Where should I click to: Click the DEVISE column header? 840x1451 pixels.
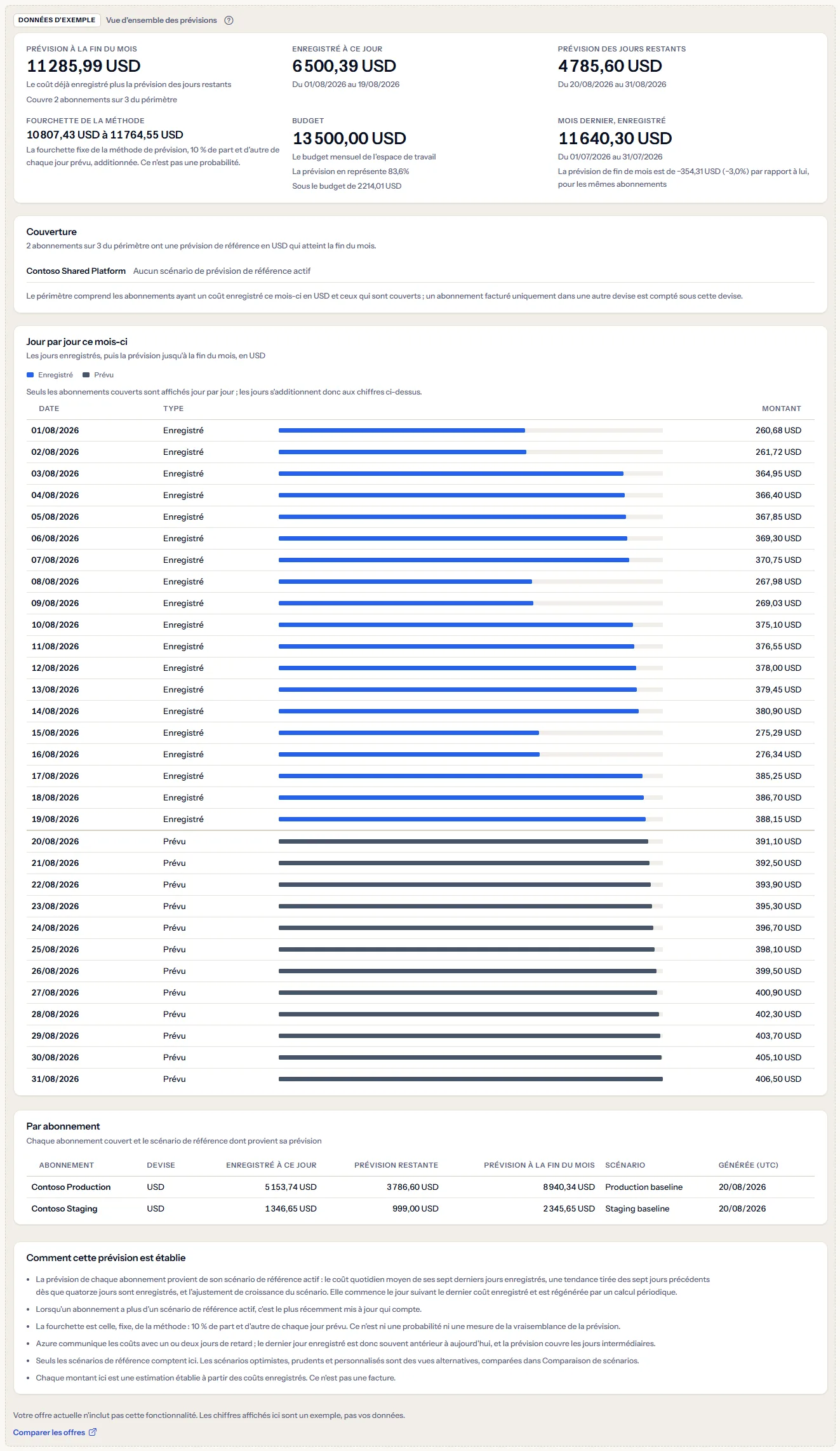161,1165
